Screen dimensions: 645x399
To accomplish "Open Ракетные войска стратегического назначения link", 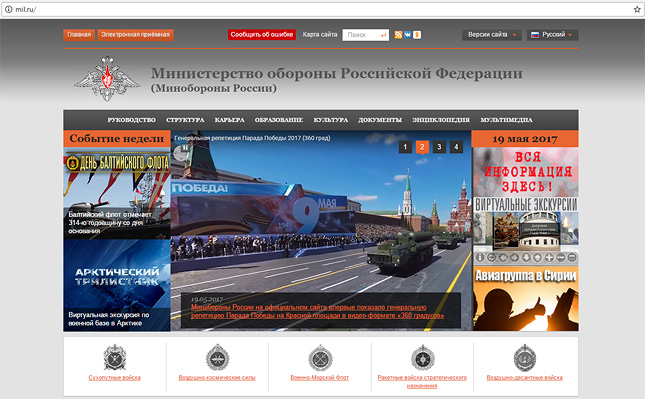I will tap(422, 382).
